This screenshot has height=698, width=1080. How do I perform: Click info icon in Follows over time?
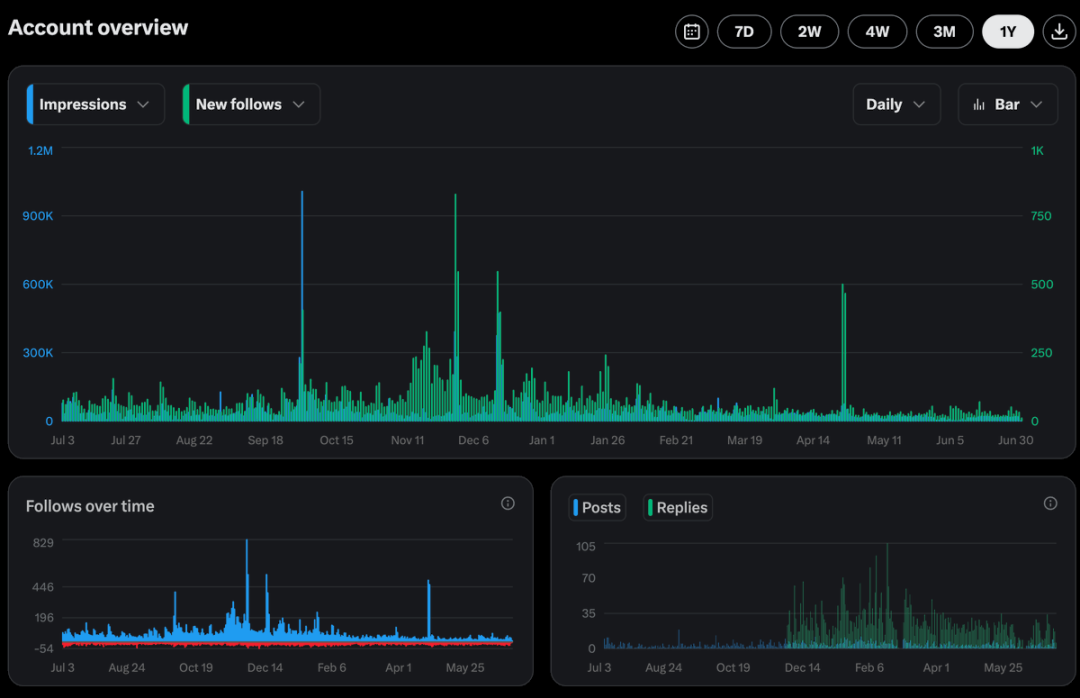508,503
